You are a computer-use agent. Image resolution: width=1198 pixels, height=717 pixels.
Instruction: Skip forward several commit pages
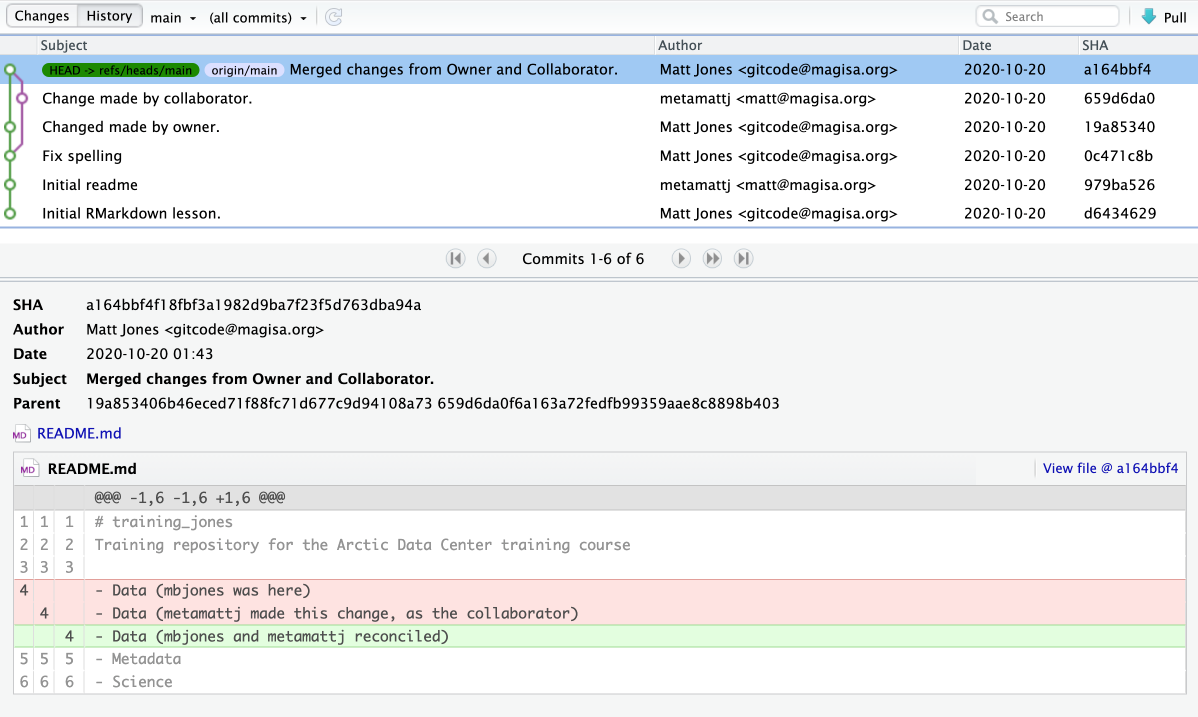pyautogui.click(x=712, y=259)
